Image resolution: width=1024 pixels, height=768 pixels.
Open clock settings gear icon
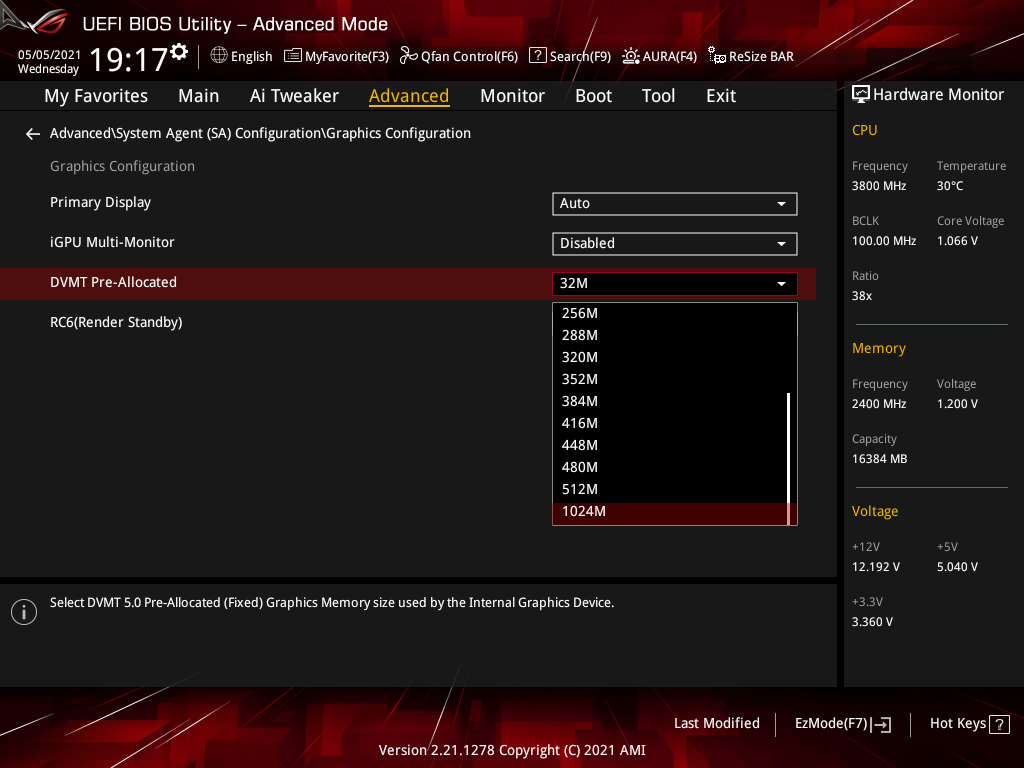(x=179, y=52)
